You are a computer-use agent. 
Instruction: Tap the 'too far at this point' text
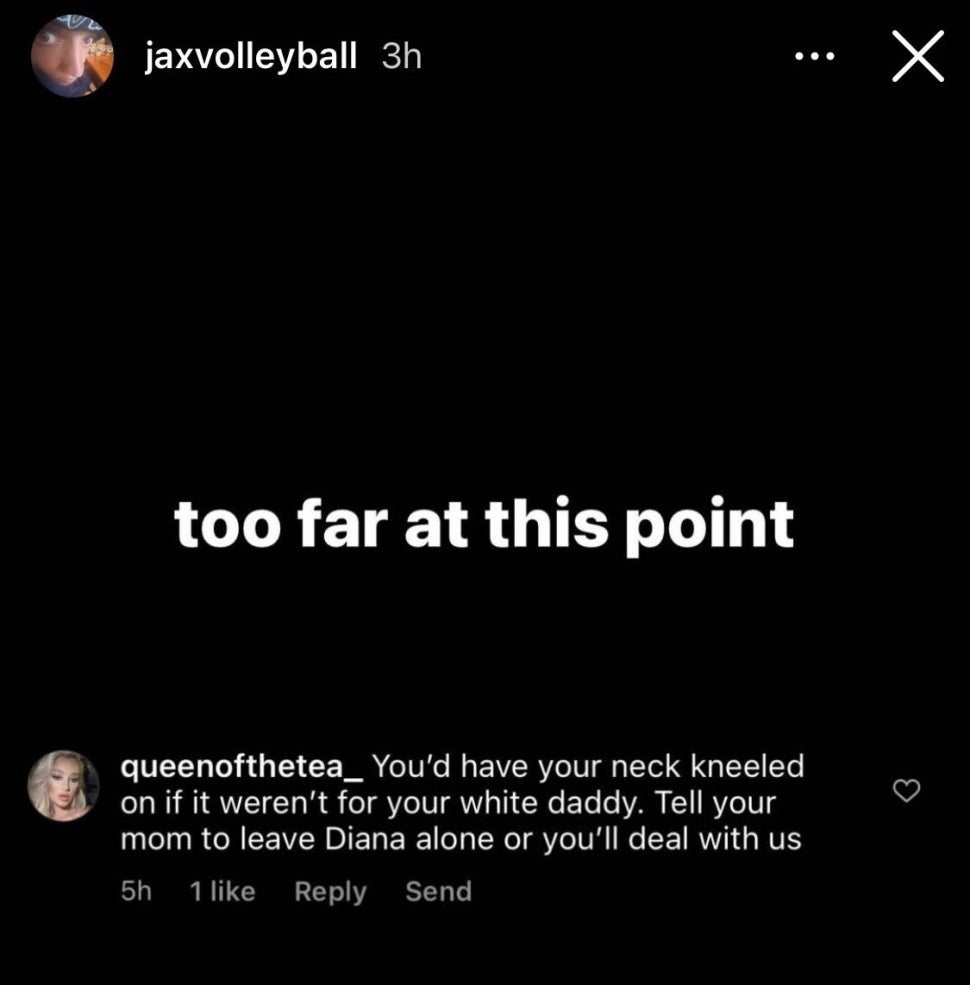pos(484,524)
